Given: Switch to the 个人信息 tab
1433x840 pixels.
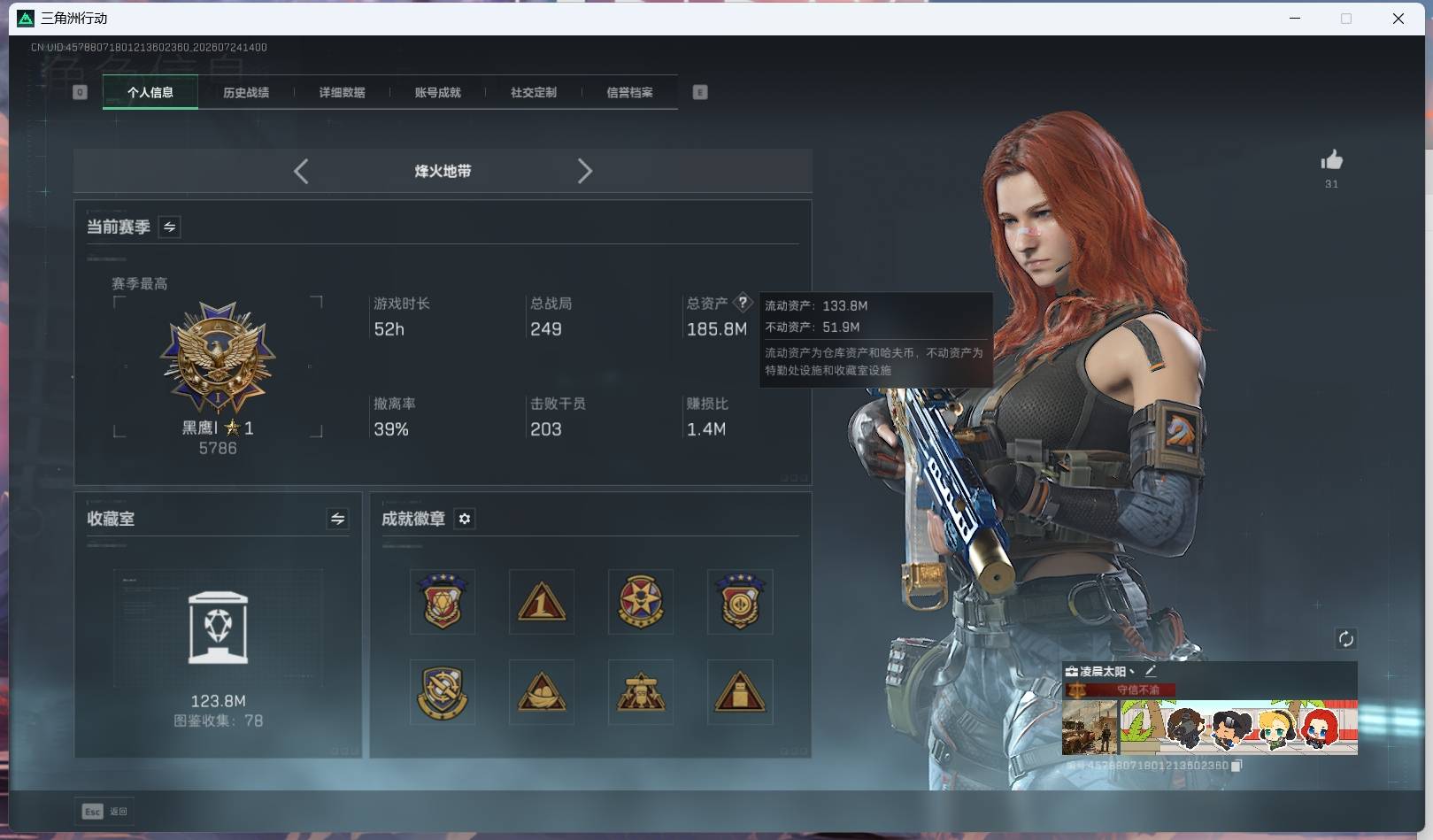Looking at the screenshot, I should tap(150, 92).
